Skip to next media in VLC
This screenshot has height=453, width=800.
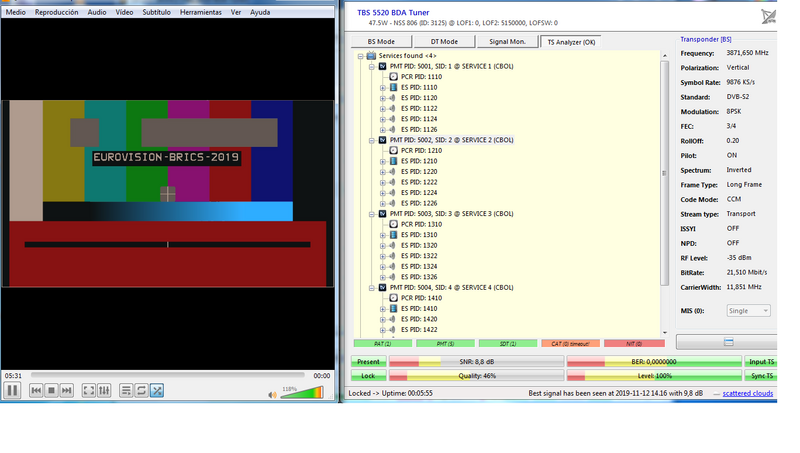tap(66, 391)
